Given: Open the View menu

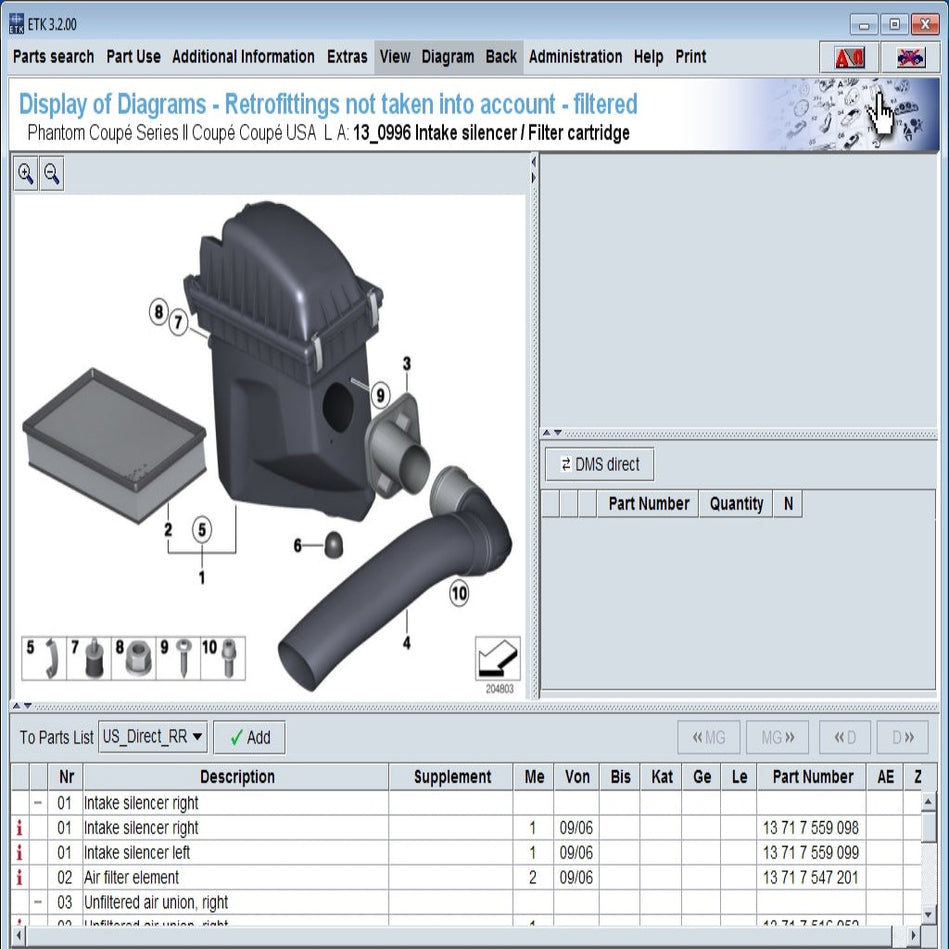Looking at the screenshot, I should [x=395, y=56].
